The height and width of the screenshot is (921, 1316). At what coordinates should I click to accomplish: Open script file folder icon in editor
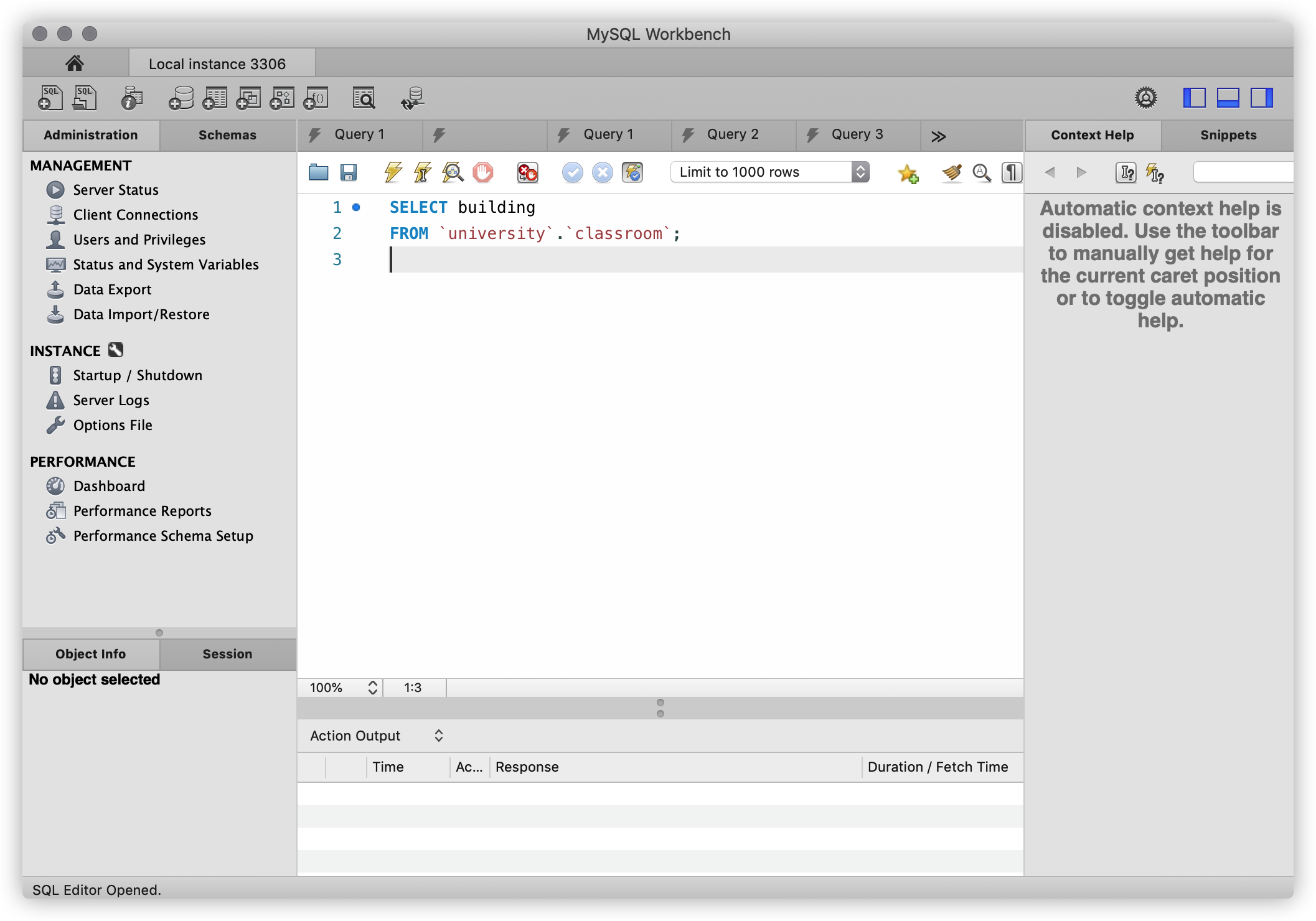tap(319, 172)
